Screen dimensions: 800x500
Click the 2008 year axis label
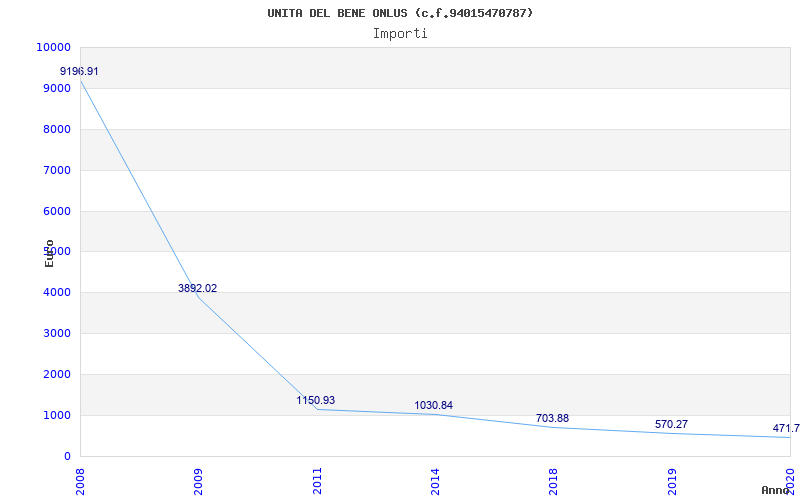(x=80, y=482)
